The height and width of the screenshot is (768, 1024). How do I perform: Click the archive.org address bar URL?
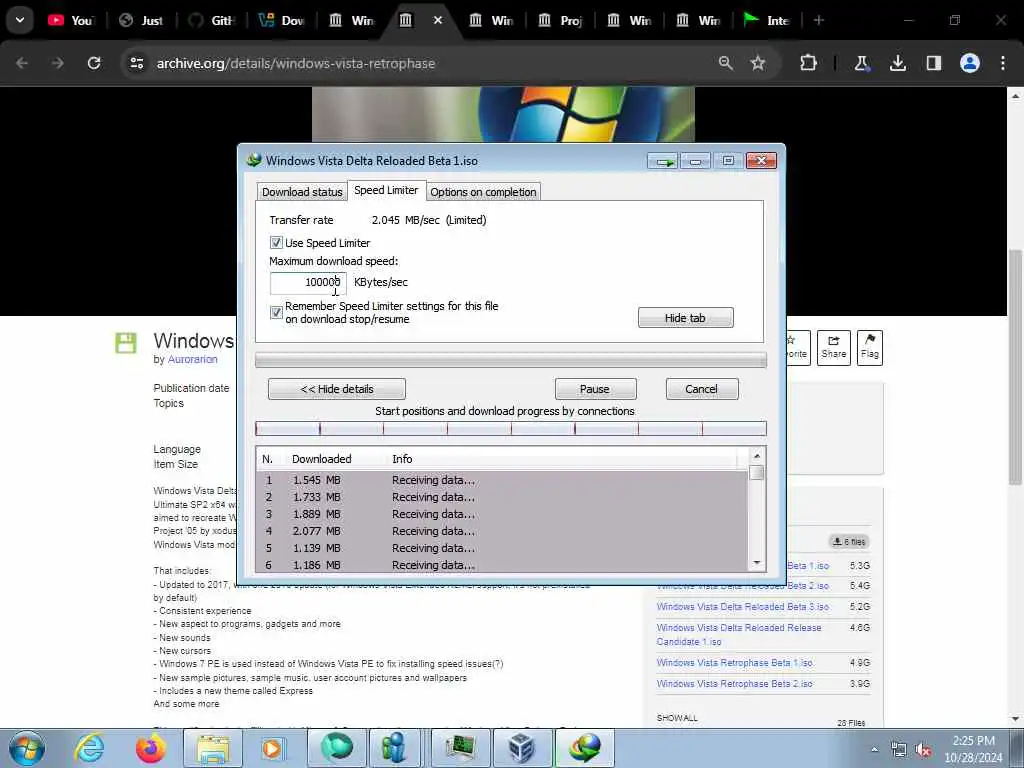[x=296, y=63]
